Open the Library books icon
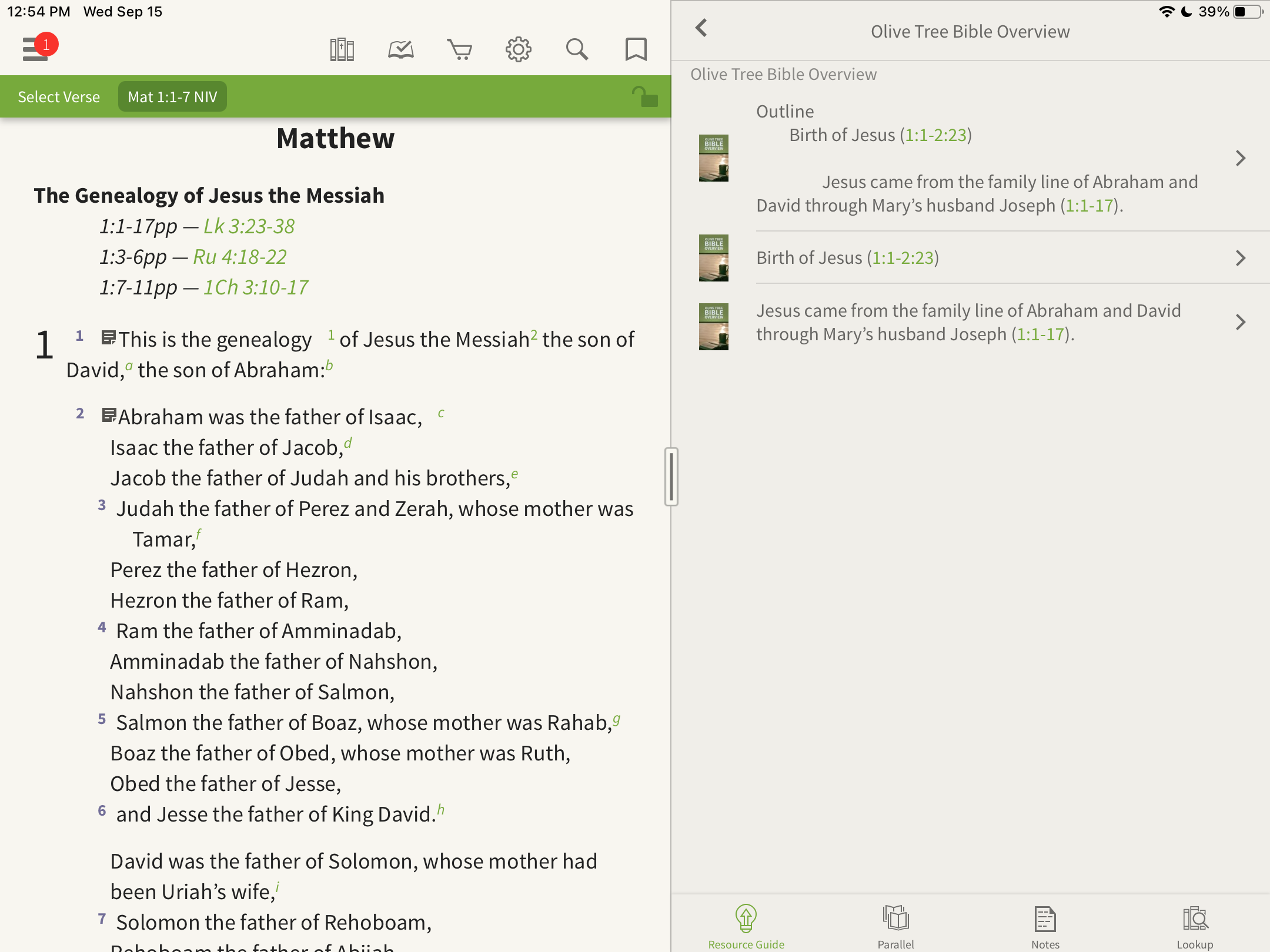This screenshot has width=1270, height=952. (x=342, y=49)
